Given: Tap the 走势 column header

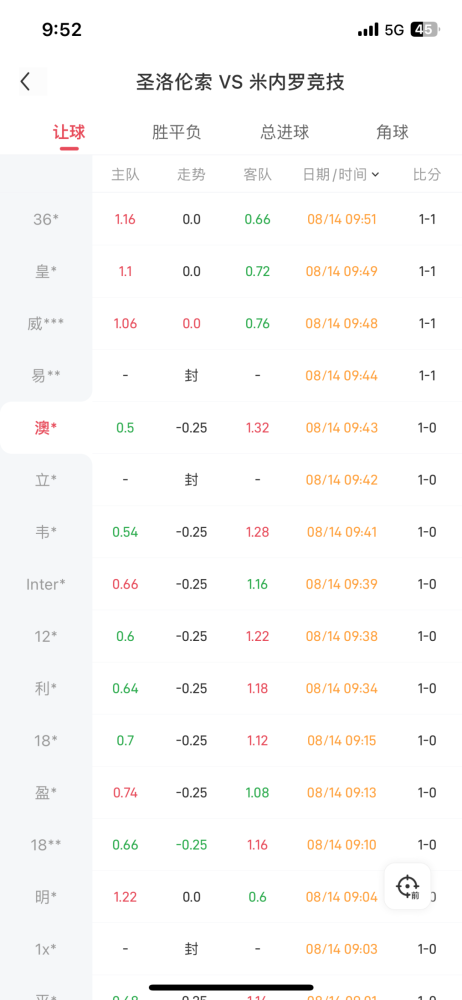Looking at the screenshot, I should pos(191,174).
